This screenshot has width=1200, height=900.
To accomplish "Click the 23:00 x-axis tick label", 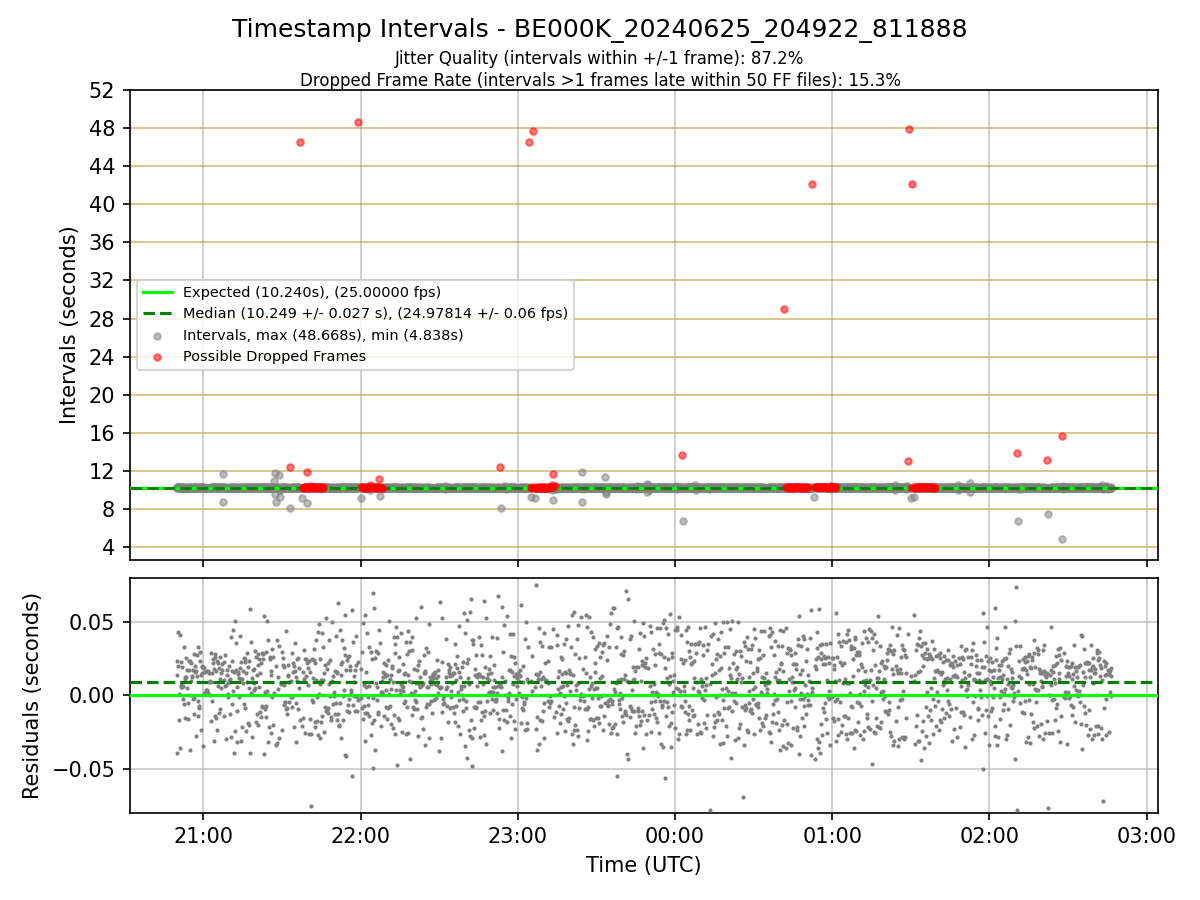I will pos(517,834).
